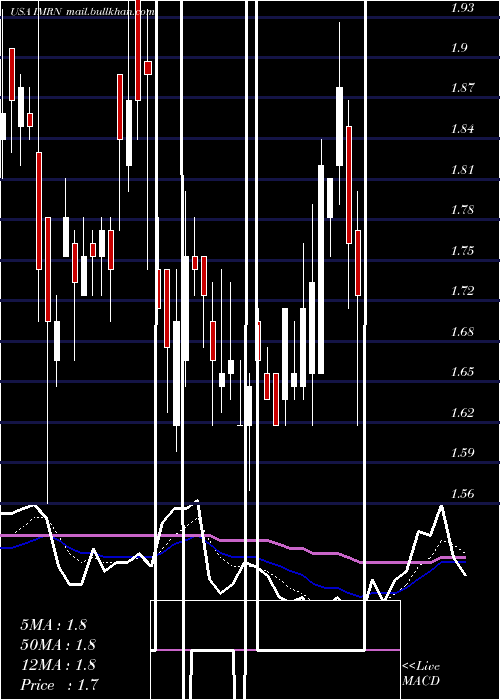The image size is (500, 700).
Task: Click the 1.59 price axis label
Action: click(x=462, y=453)
